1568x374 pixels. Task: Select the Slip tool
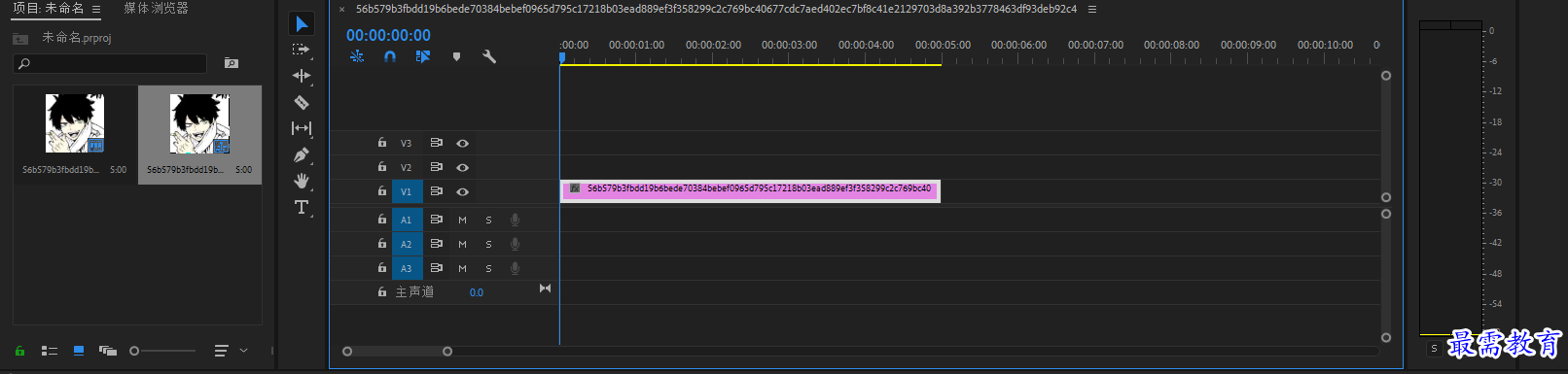tap(302, 128)
